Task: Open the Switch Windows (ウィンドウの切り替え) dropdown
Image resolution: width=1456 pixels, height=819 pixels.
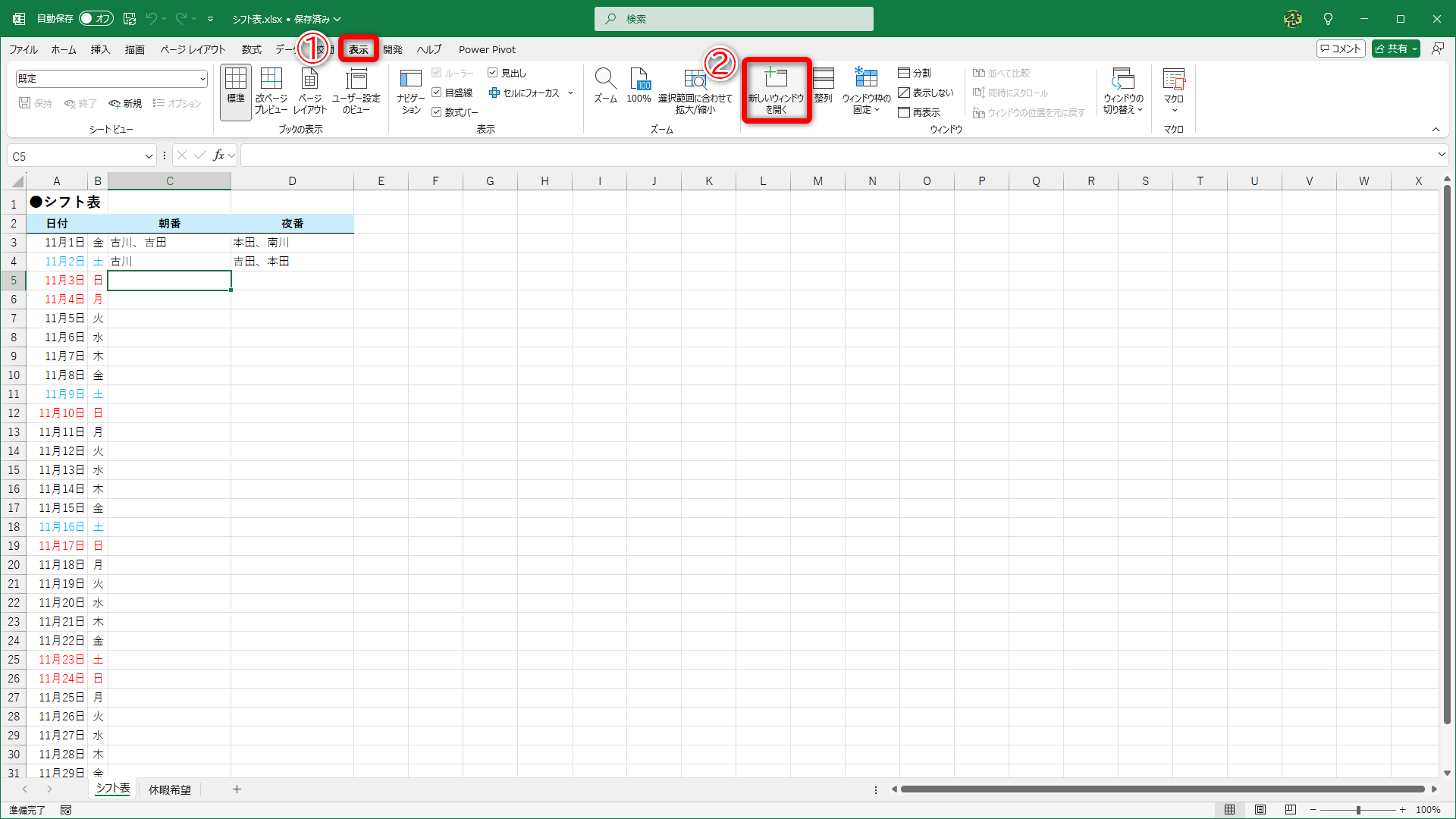Action: (1123, 91)
